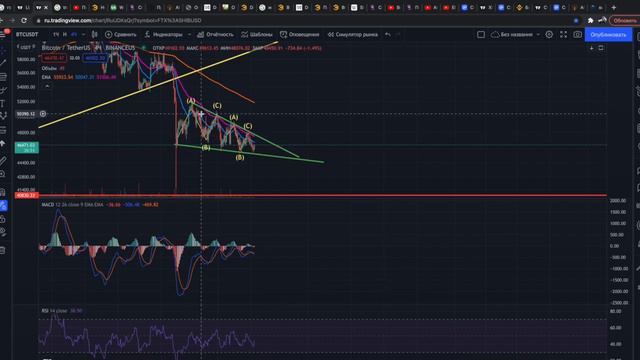The height and width of the screenshot is (360, 640).
Task: Click the red 40800 price label
Action: pos(27,196)
